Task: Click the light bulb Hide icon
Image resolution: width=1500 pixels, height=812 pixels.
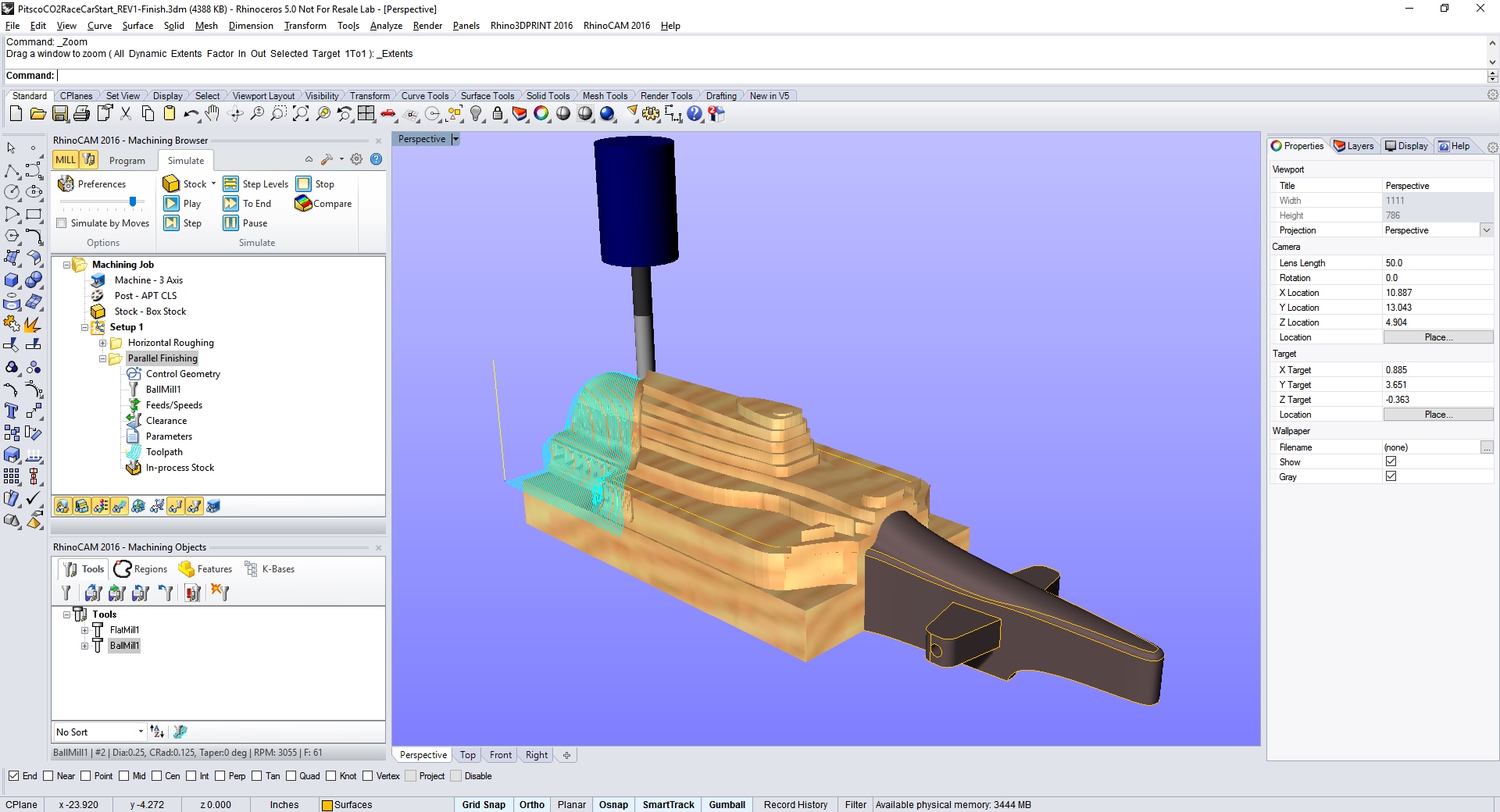Action: 476,114
